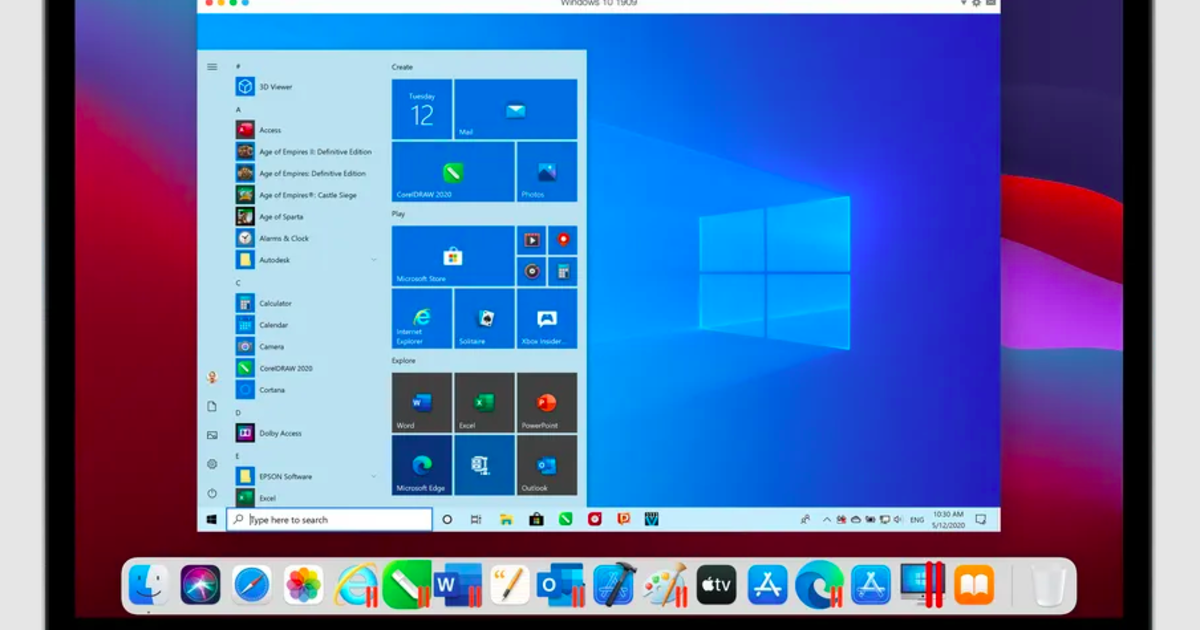The width and height of the screenshot is (1200, 630).
Task: Click the Windows Start button
Action: [212, 520]
